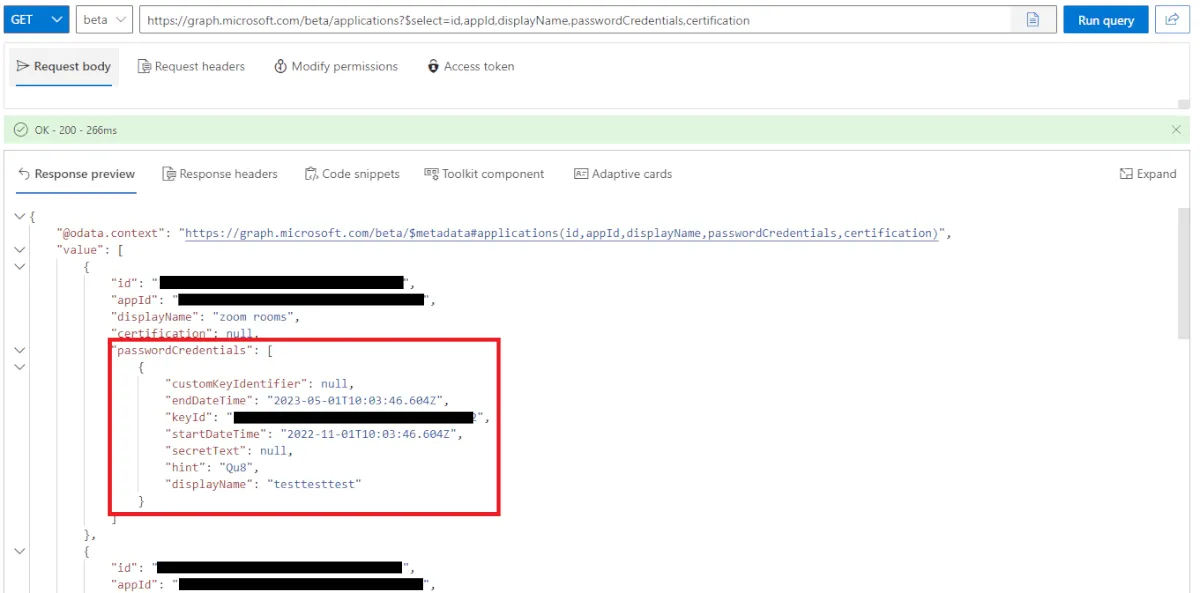Select the Response preview tab
Image resolution: width=1200 pixels, height=593 pixels.
(x=76, y=174)
